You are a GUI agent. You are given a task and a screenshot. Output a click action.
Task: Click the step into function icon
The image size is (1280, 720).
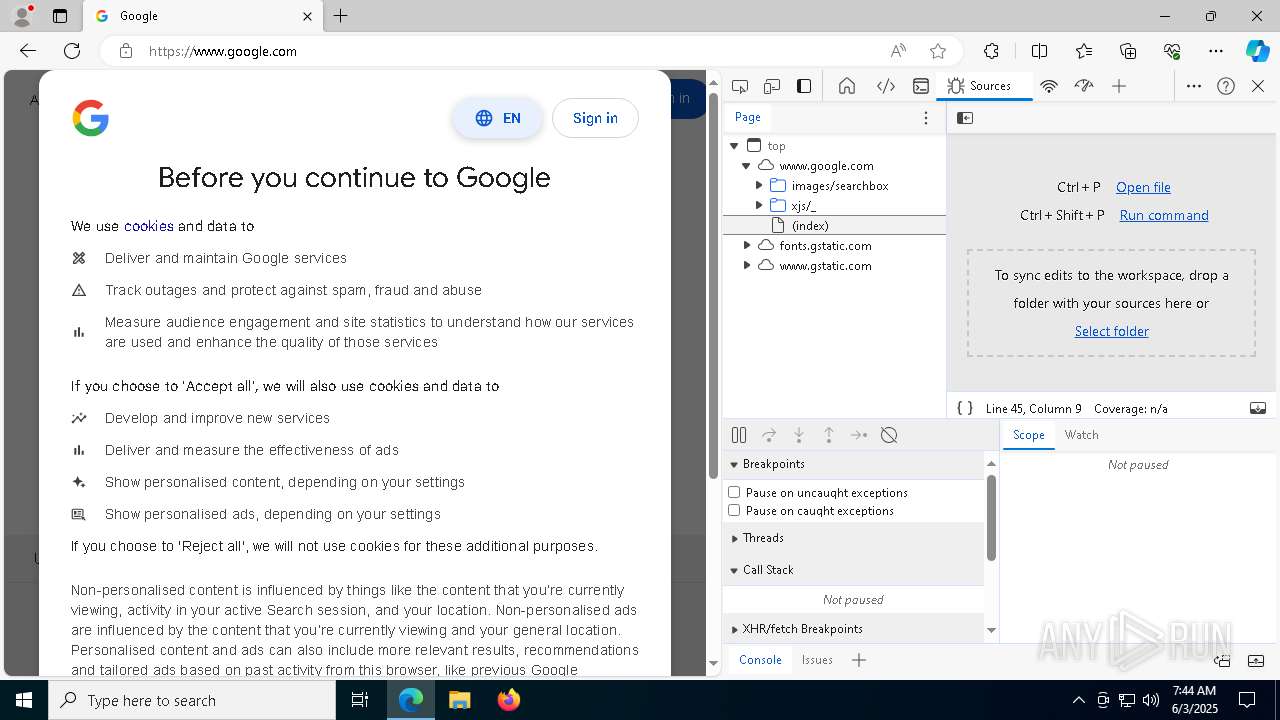pyautogui.click(x=799, y=435)
